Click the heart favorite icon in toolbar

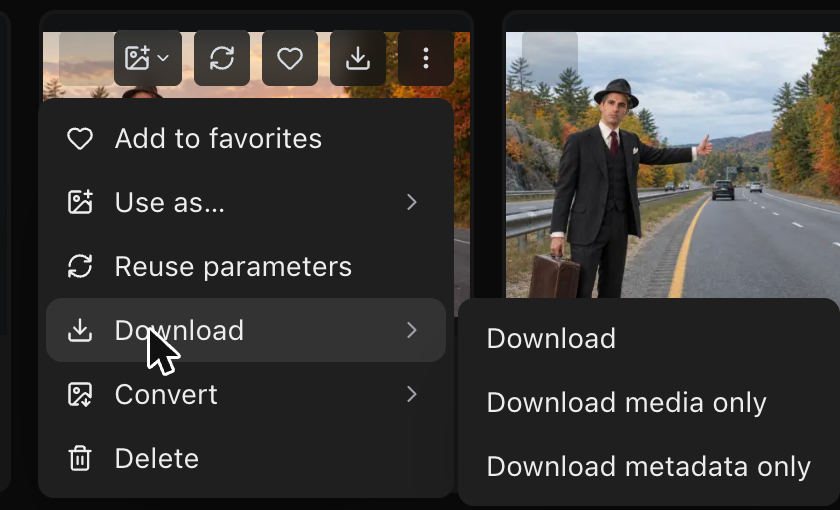(x=290, y=58)
